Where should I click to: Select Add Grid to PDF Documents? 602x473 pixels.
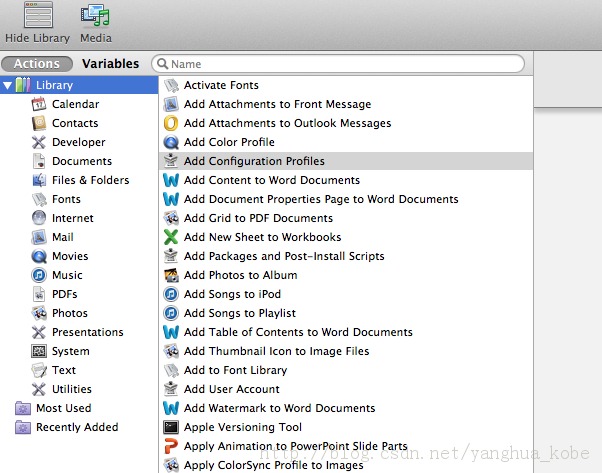(346, 218)
